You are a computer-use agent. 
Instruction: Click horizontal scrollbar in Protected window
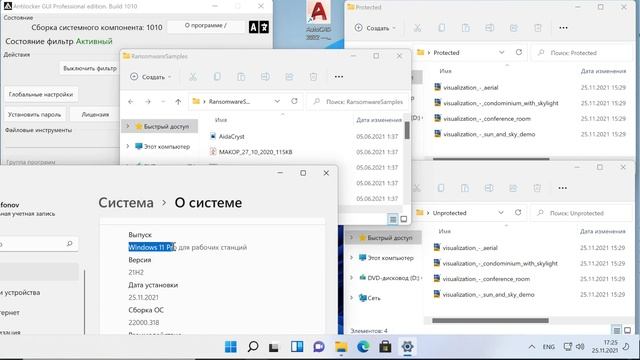(491, 159)
